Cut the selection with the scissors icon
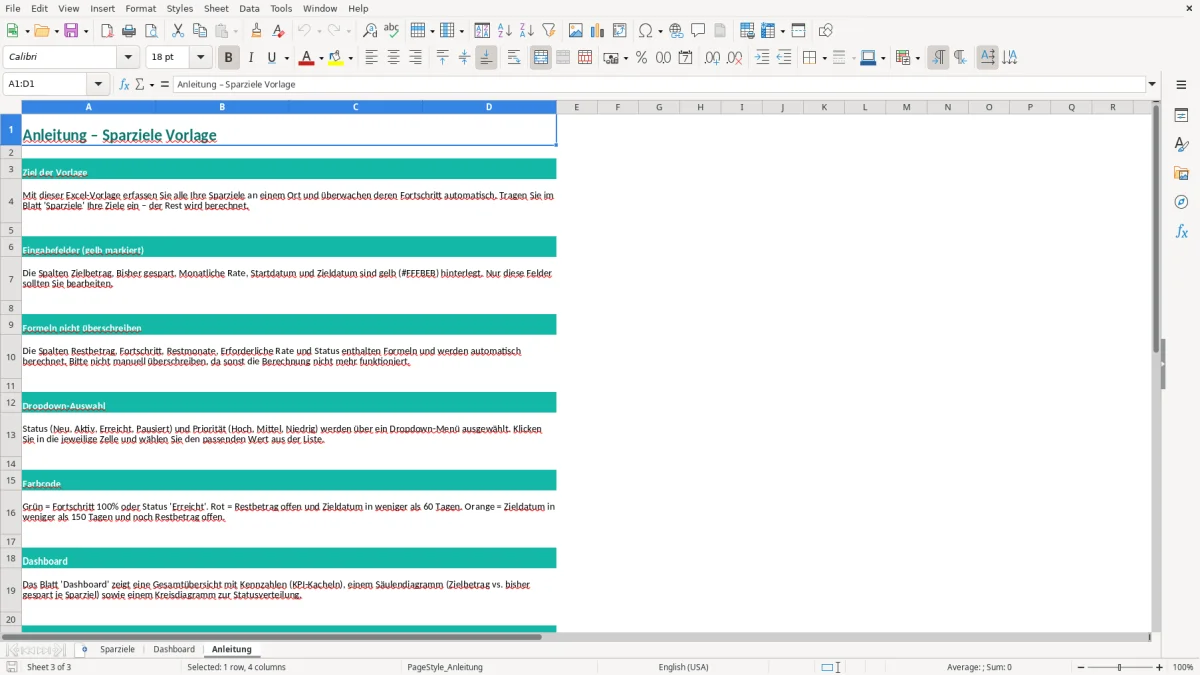 point(178,31)
